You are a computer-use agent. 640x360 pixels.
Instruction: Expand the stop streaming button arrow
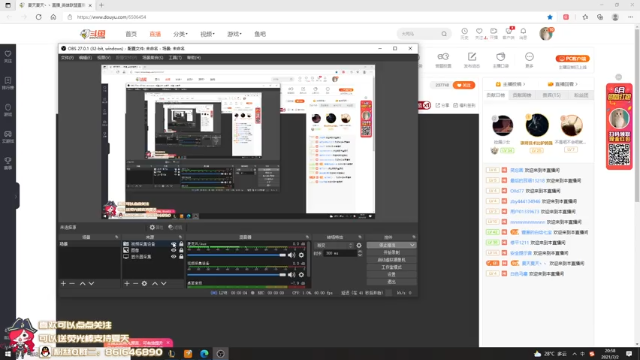click(x=412, y=245)
